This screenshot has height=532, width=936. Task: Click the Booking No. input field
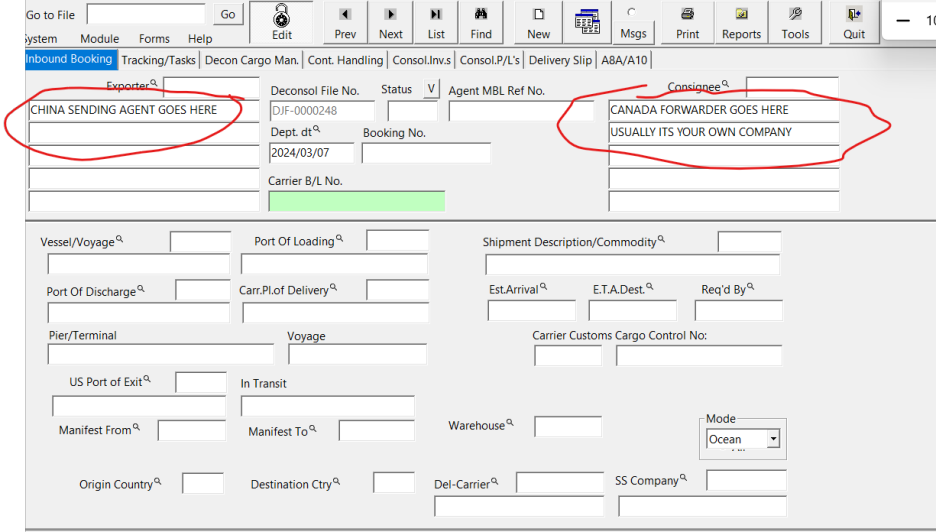tap(426, 153)
